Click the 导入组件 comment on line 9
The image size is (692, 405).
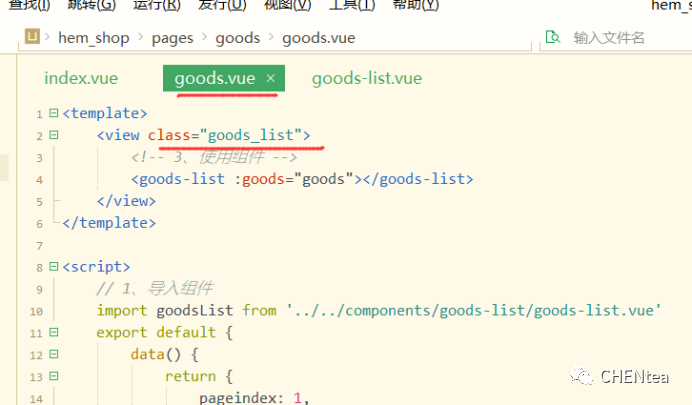pyautogui.click(x=155, y=289)
